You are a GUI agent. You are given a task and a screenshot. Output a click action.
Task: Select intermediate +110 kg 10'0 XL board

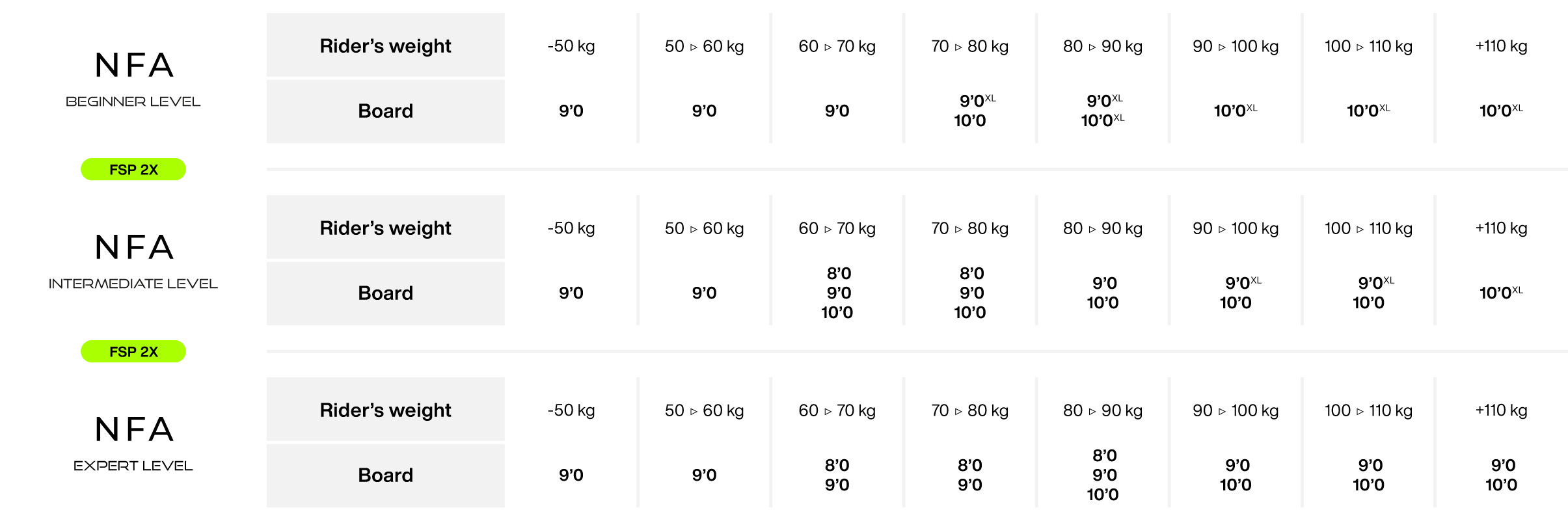pyautogui.click(x=1501, y=293)
